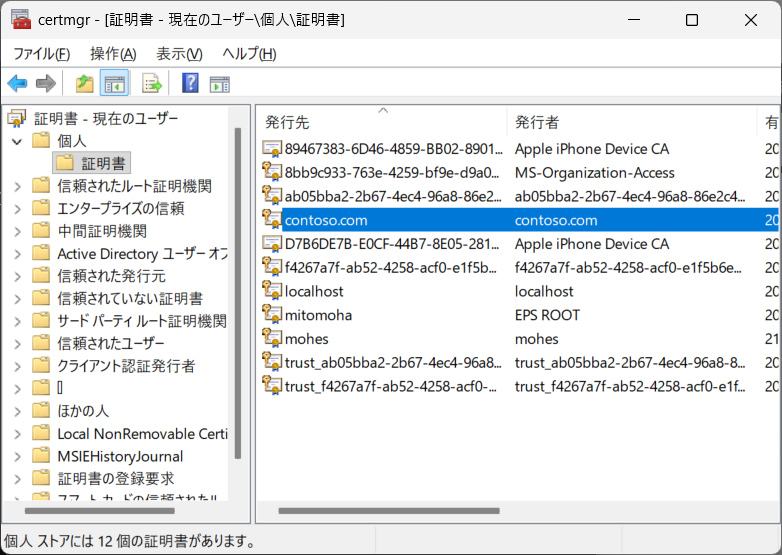
Task: Click the certificate icon of mohes row
Action: (x=272, y=338)
